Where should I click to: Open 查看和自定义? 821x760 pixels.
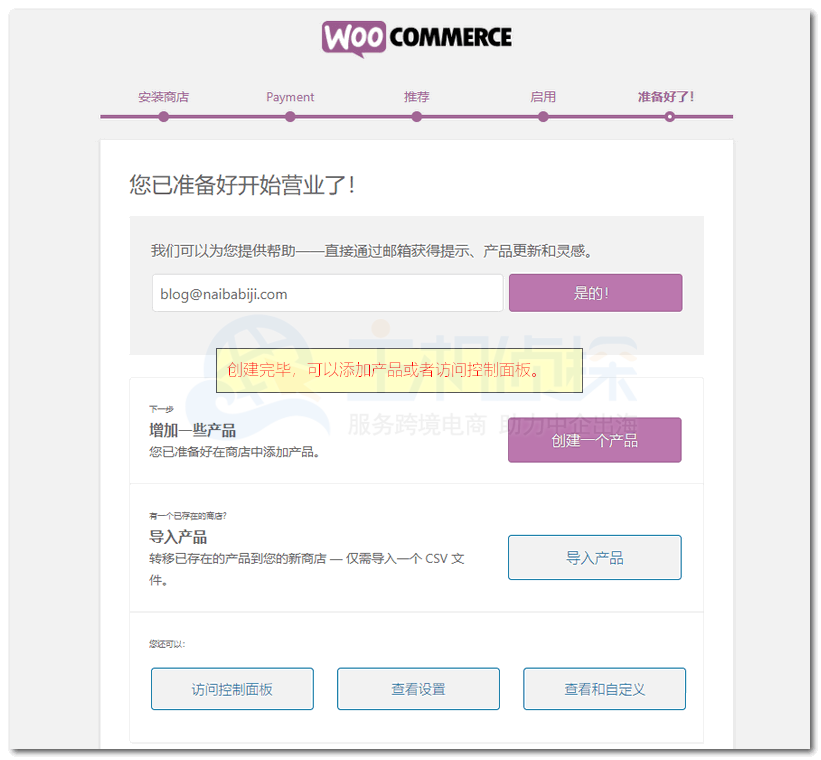click(604, 689)
